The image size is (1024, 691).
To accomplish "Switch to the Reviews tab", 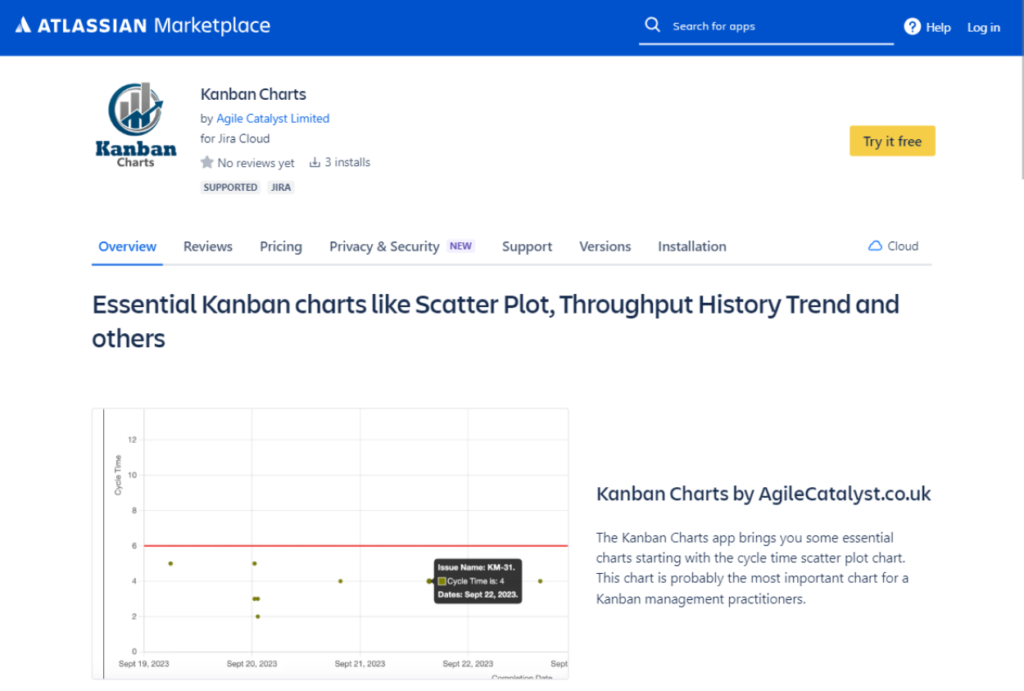I will [x=208, y=246].
